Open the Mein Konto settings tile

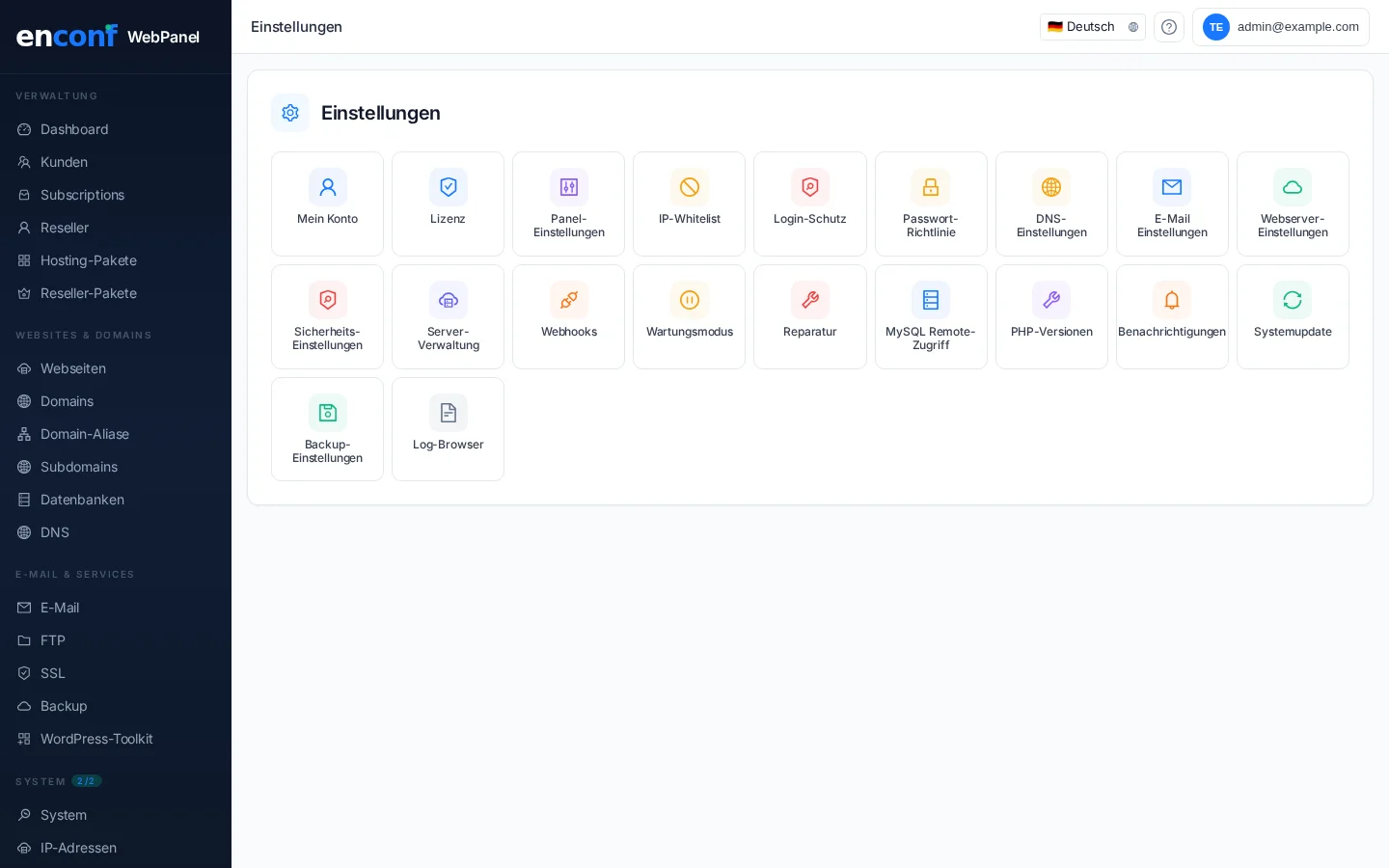(327, 203)
